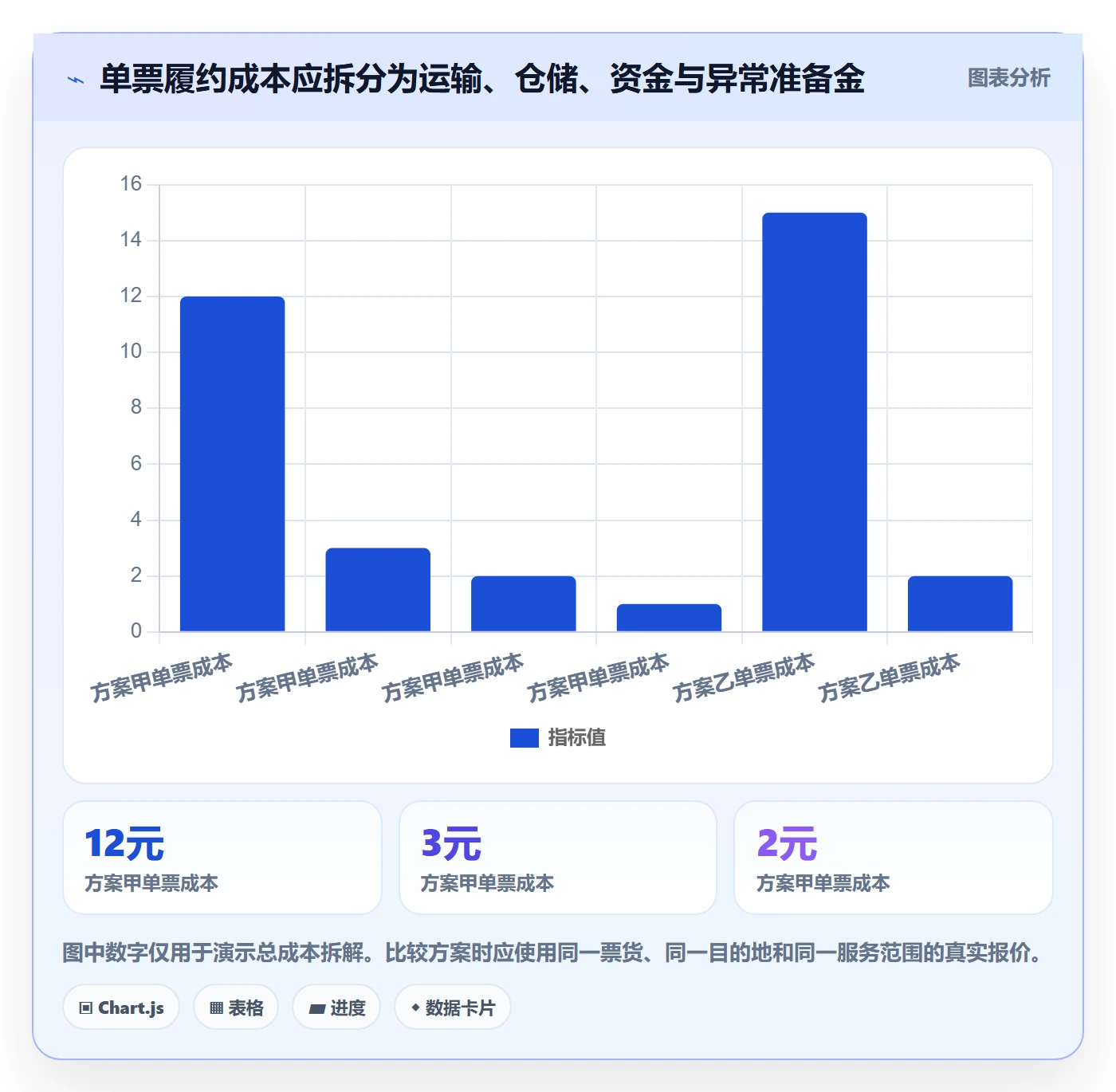
Task: Click the 12元 value in the stat card
Action: pos(124,843)
